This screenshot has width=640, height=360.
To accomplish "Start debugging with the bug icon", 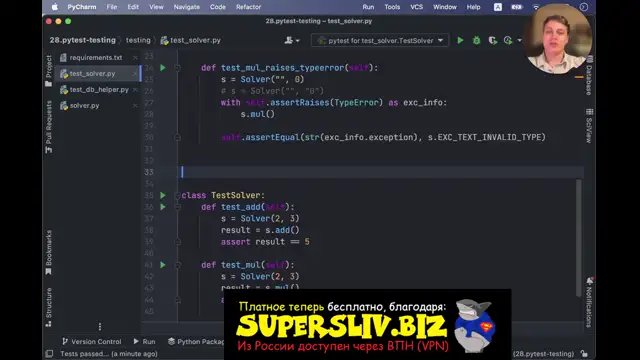I will tap(476, 40).
